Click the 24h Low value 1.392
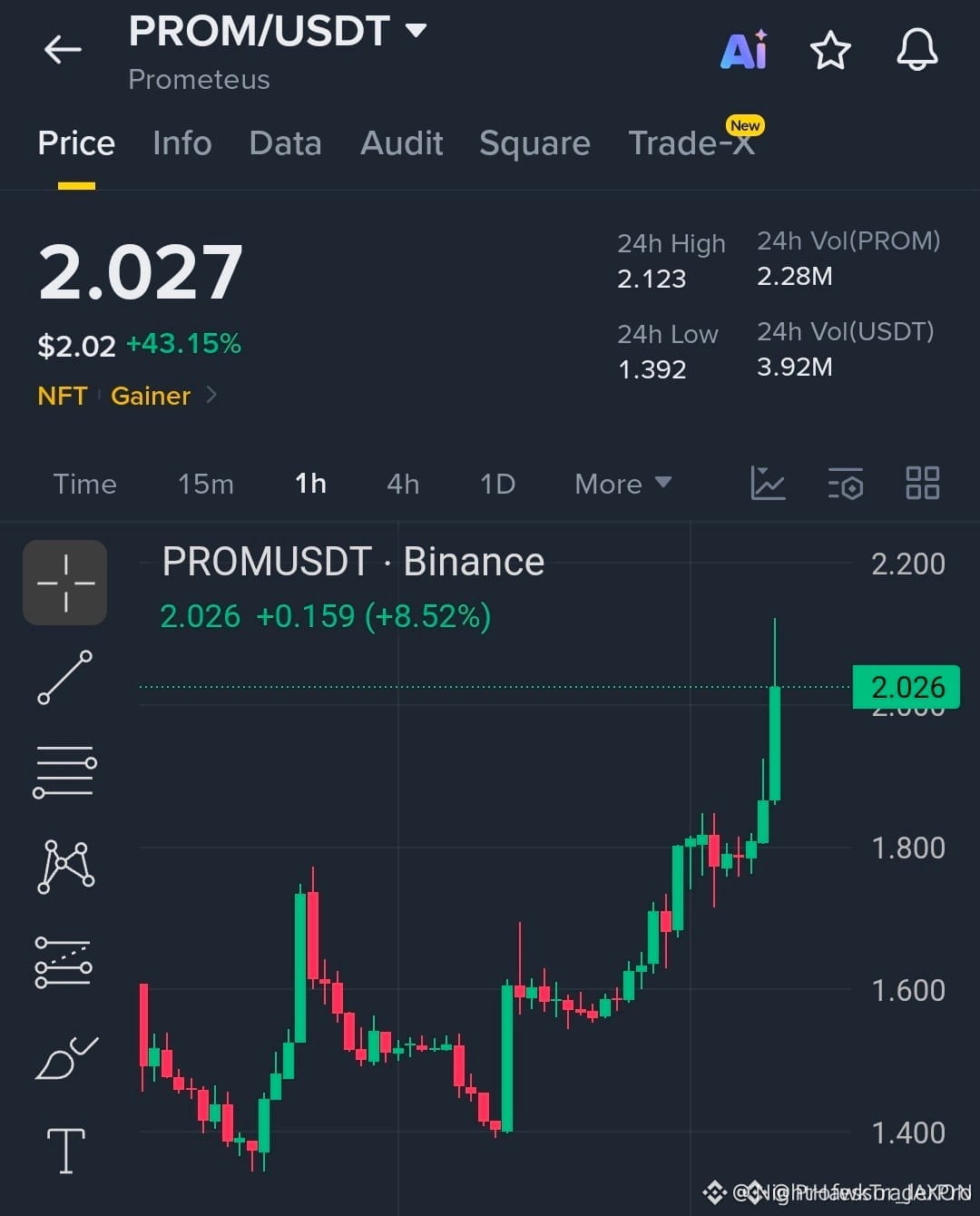 652,369
